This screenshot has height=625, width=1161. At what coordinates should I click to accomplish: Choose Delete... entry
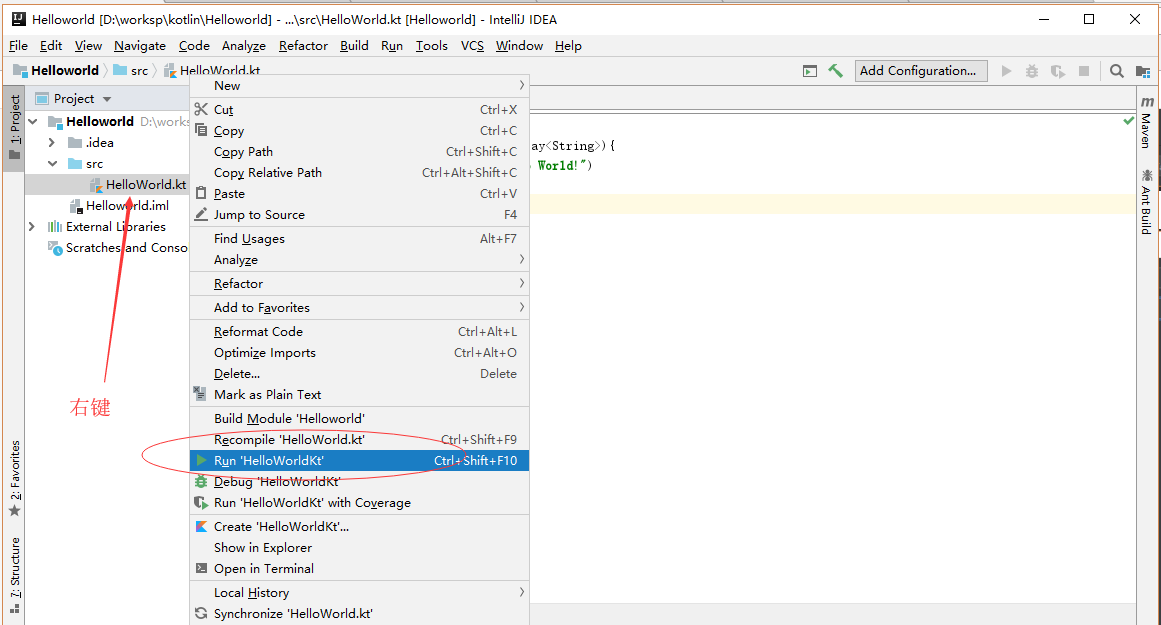pyautogui.click(x=359, y=374)
